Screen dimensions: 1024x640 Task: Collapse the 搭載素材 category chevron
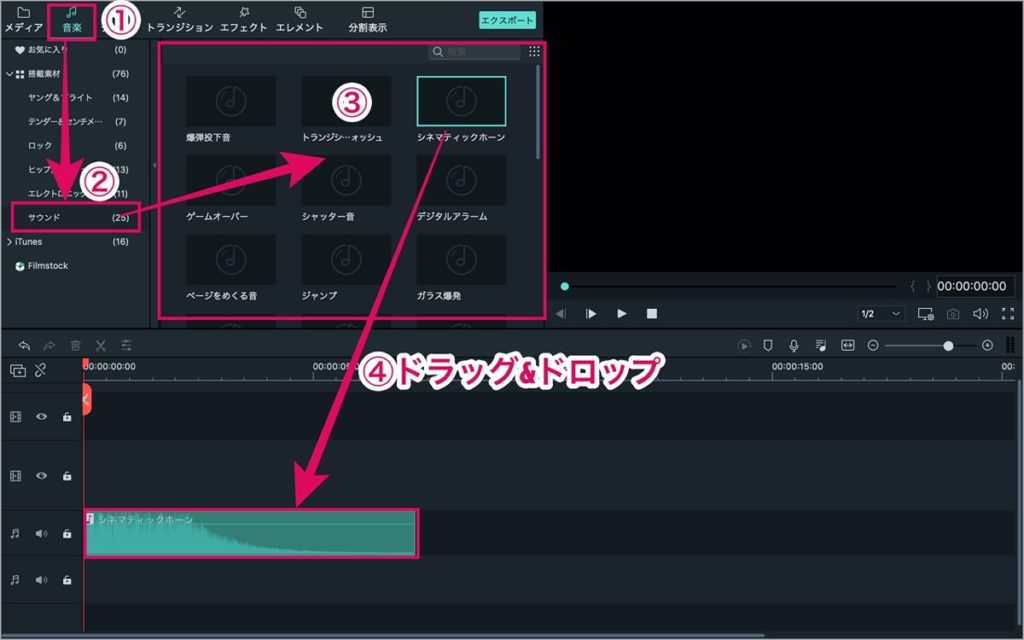click(x=9, y=74)
